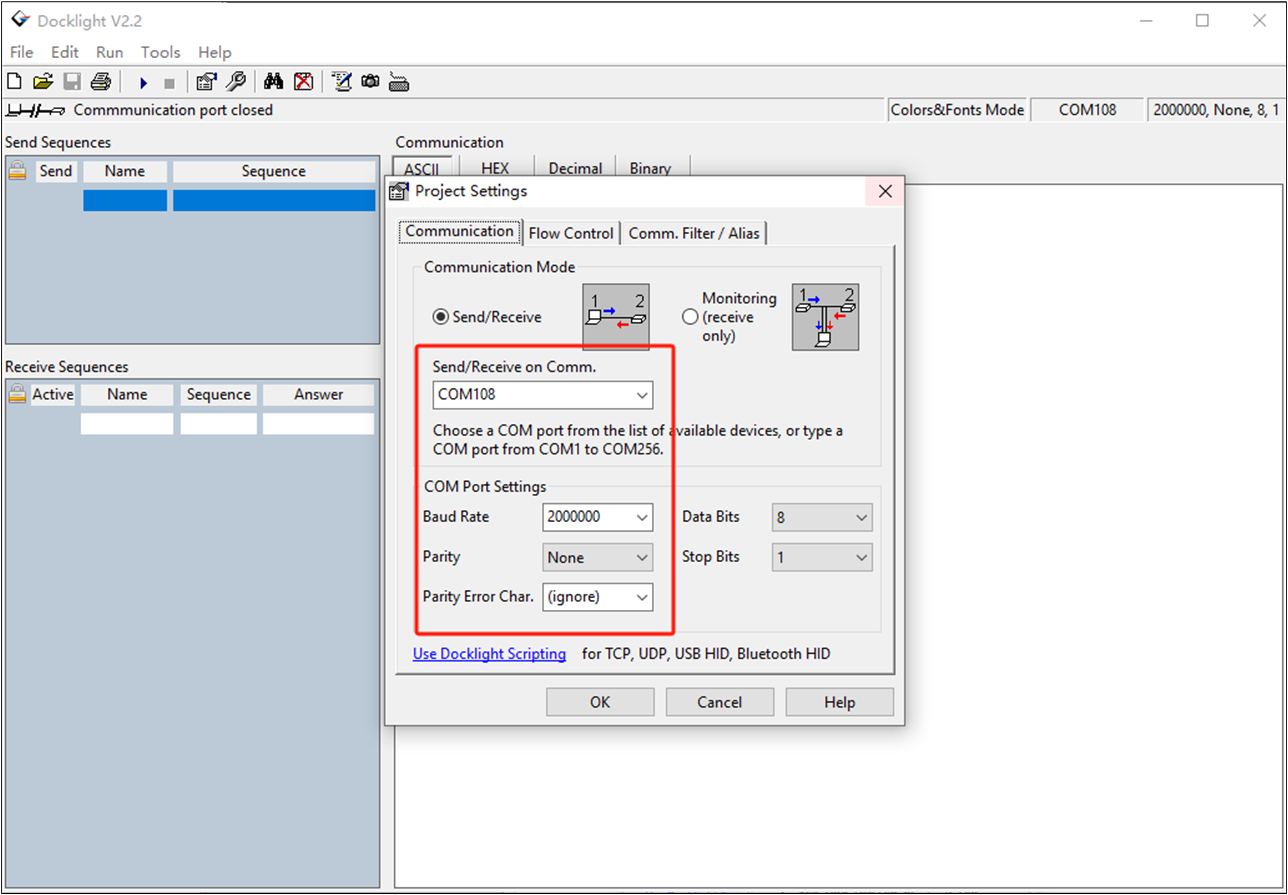Viewport: 1288px width, 895px height.
Task: Click the padlock icon in Receive Sequences
Action: pyautogui.click(x=16, y=394)
